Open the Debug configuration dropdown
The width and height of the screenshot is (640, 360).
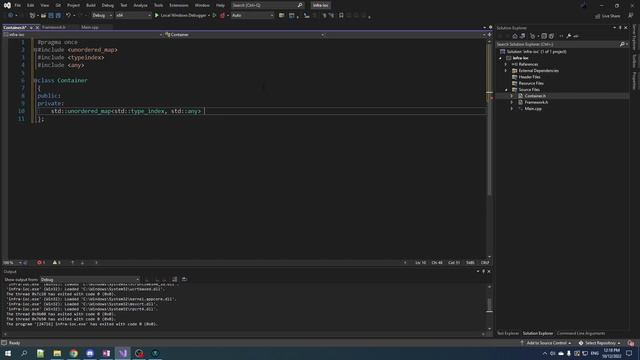tap(102, 16)
